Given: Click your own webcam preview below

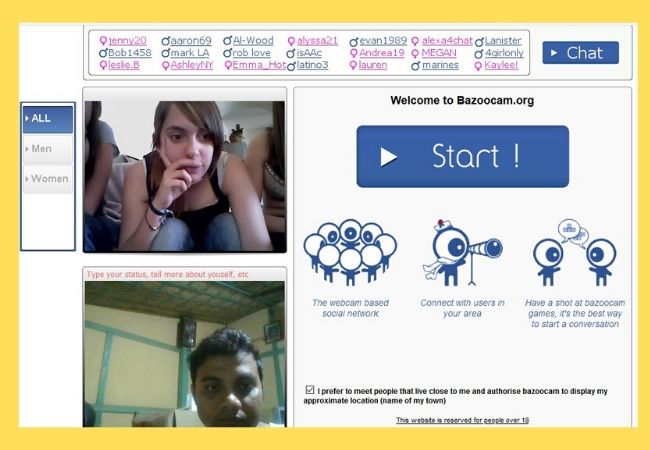Looking at the screenshot, I should (x=184, y=354).
